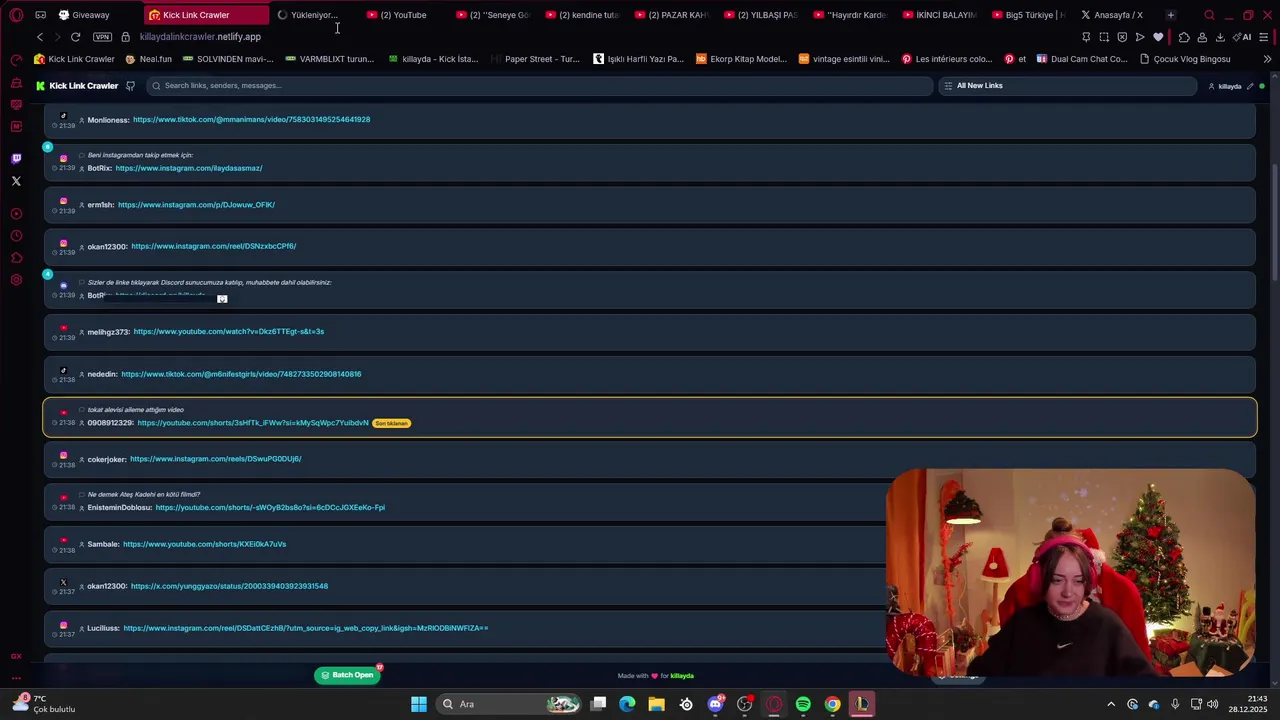The height and width of the screenshot is (720, 1280).
Task: Open Sambale YouTube shorts link
Action: tap(204, 544)
